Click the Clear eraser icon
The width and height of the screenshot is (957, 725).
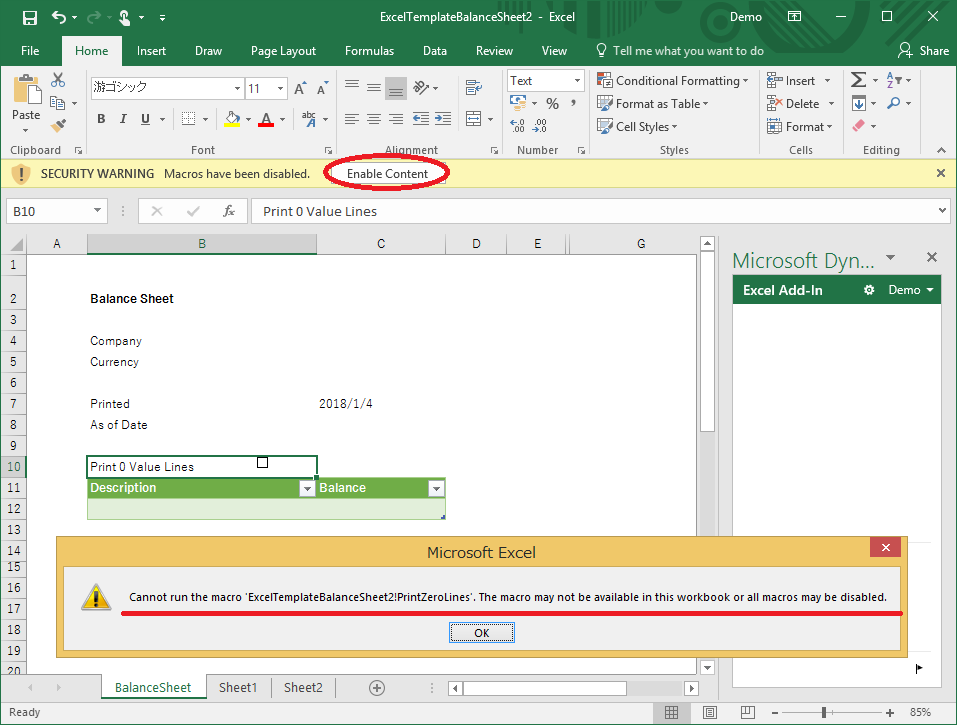pyautogui.click(x=858, y=126)
